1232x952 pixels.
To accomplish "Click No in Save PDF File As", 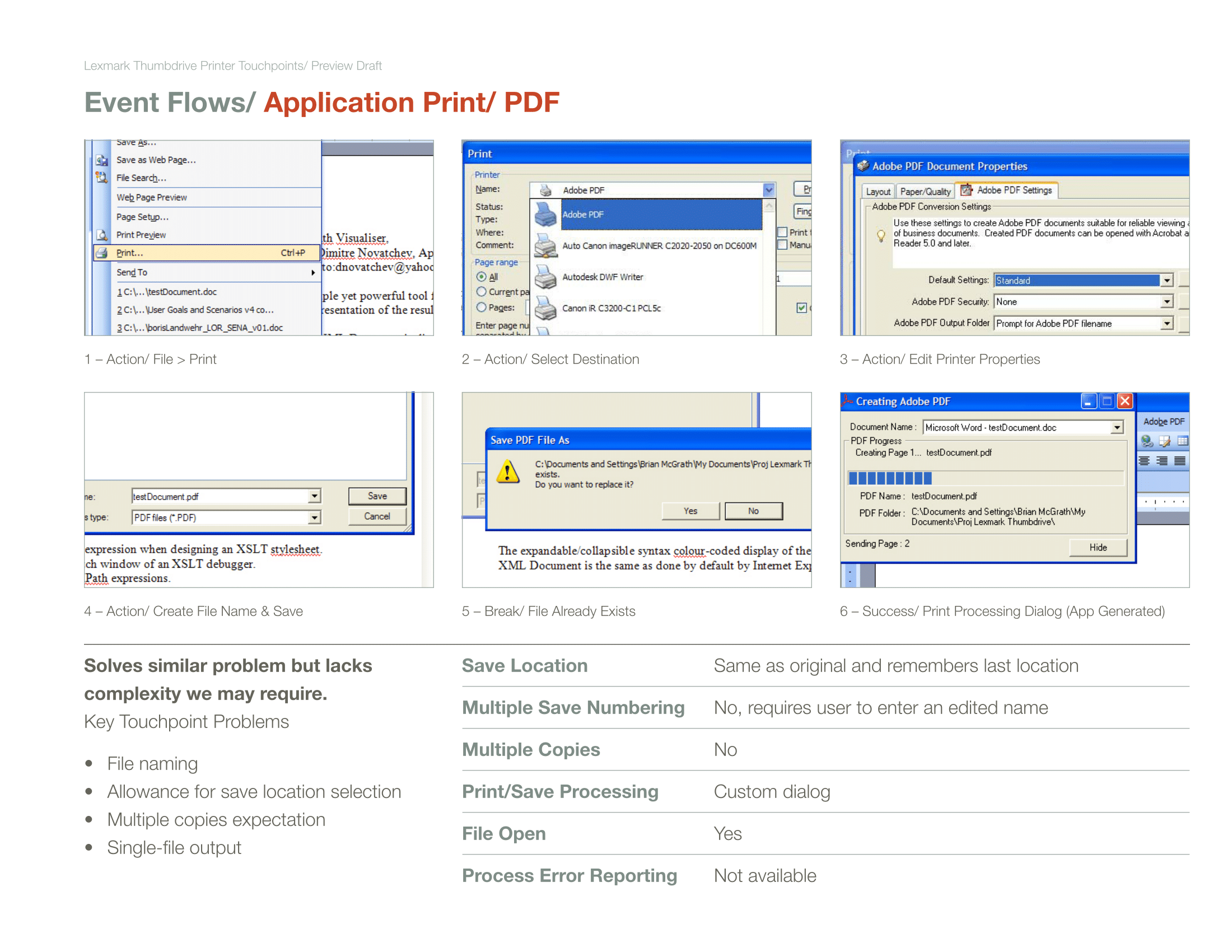I will 754,511.
